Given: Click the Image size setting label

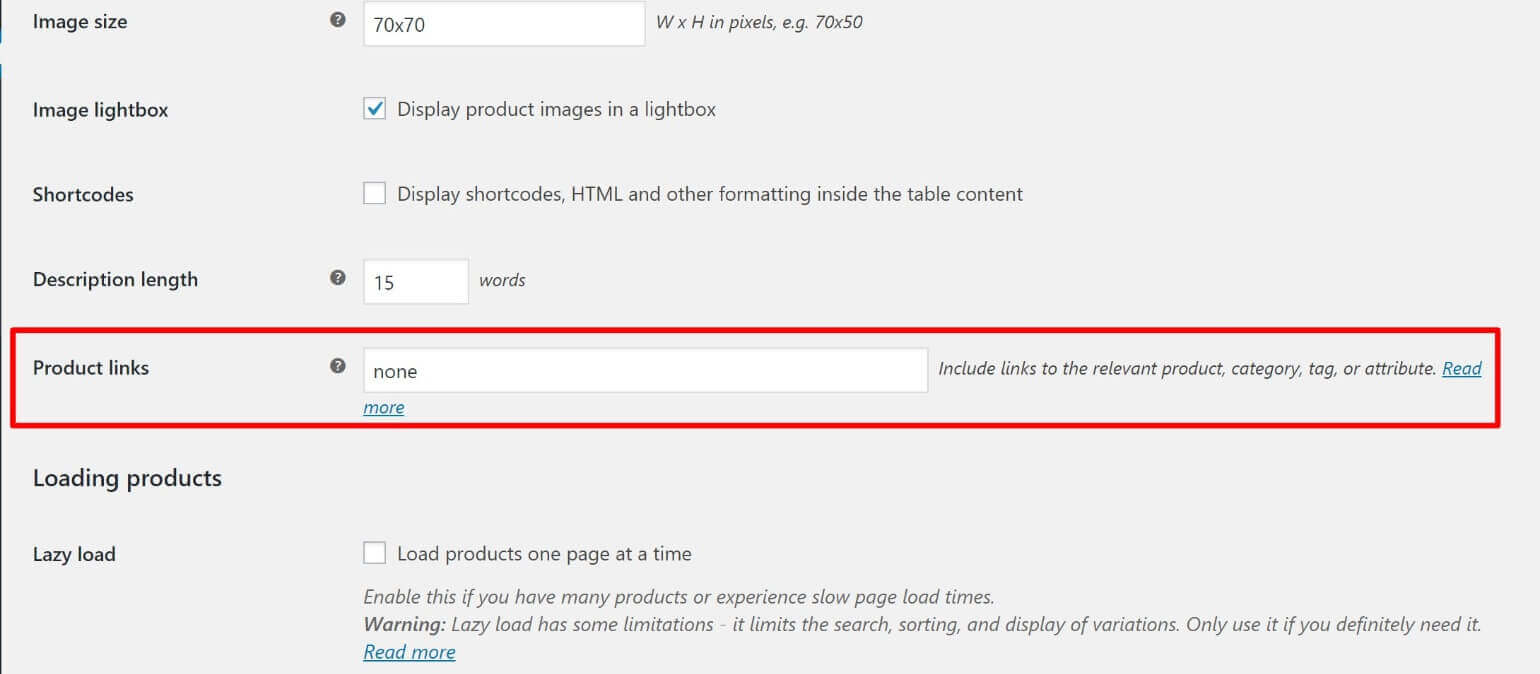Looking at the screenshot, I should [80, 21].
